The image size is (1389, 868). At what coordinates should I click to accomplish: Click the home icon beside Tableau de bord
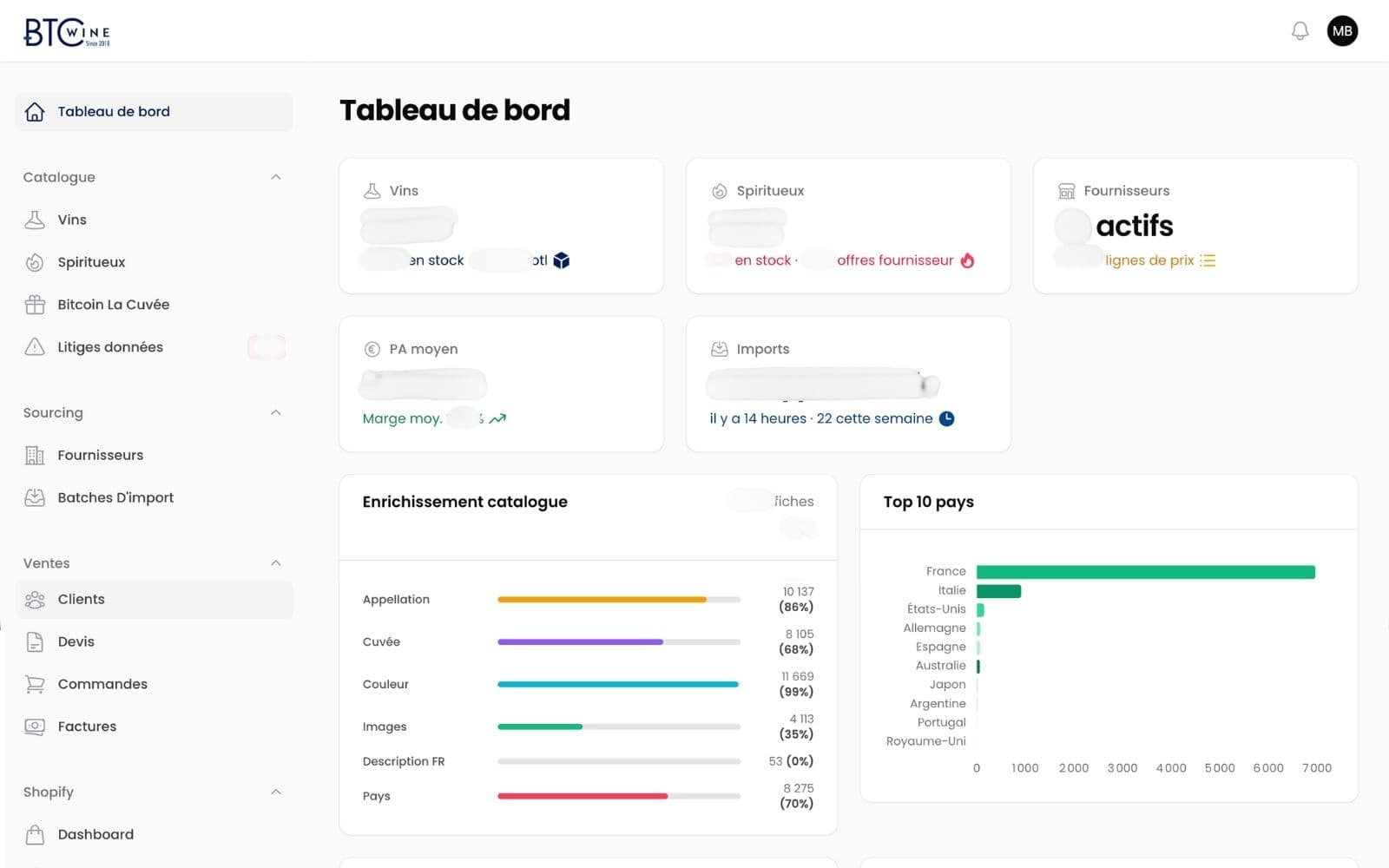35,112
